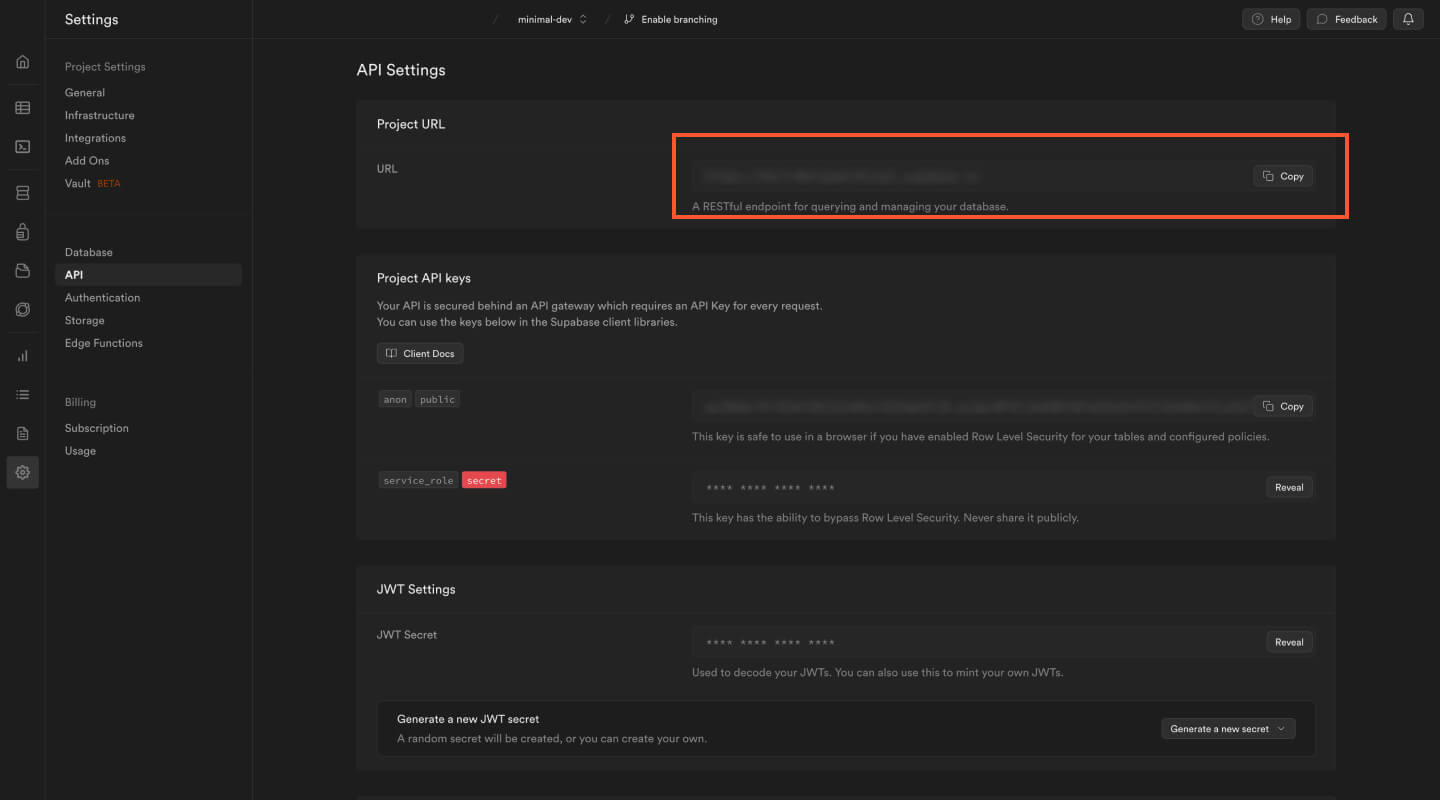Open the Storage folder icon
This screenshot has width=1440, height=800.
pos(22,271)
